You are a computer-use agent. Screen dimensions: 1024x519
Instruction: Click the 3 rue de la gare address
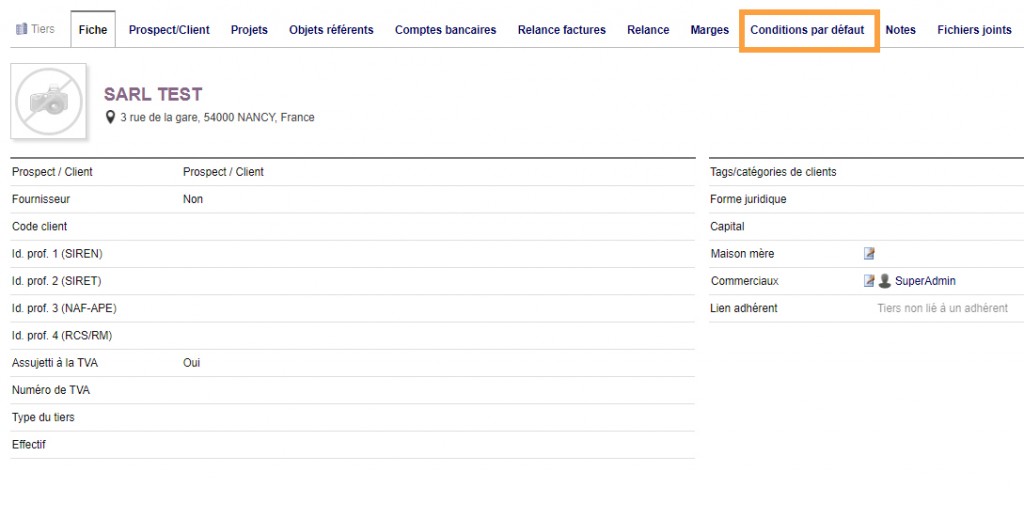[x=217, y=117]
